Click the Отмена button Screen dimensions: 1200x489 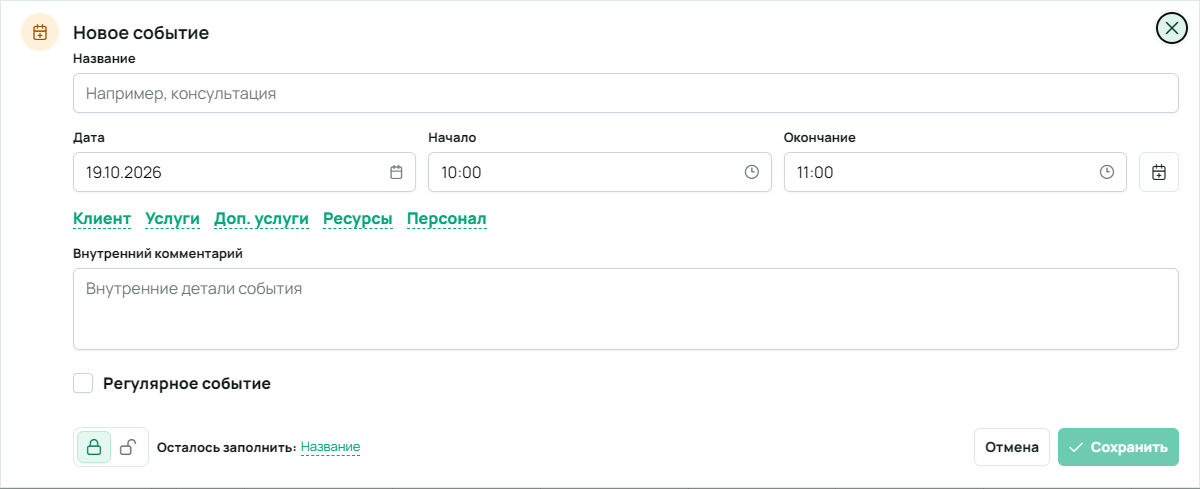coord(1012,447)
